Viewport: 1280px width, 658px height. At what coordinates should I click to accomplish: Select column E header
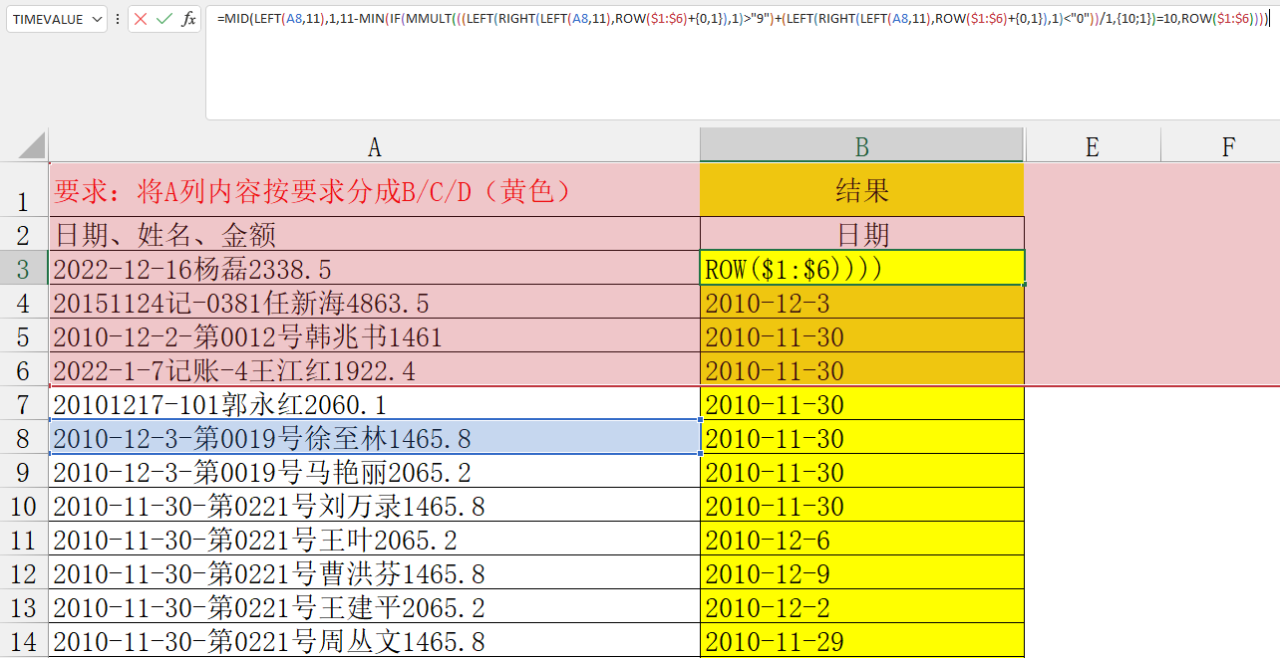[x=1092, y=146]
